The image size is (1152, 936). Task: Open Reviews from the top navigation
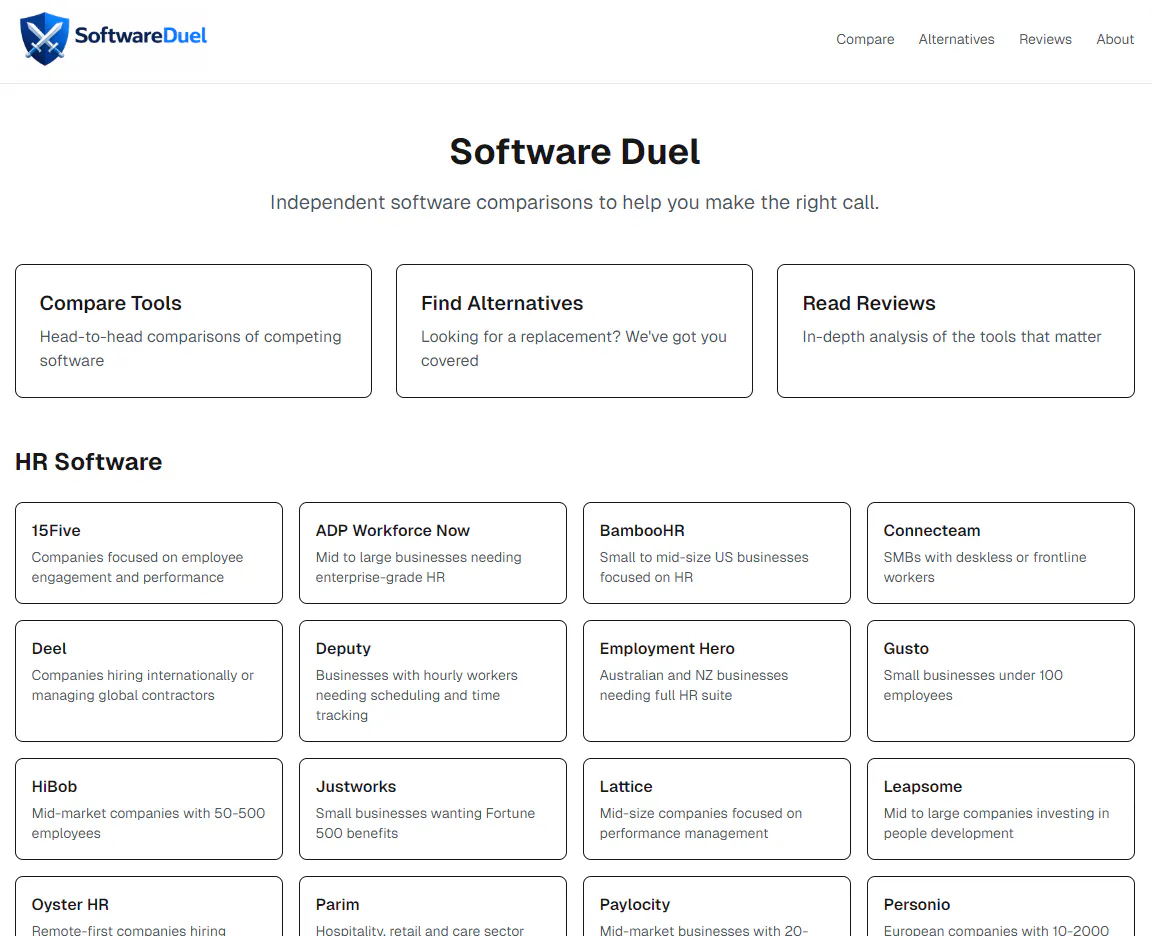click(x=1045, y=40)
